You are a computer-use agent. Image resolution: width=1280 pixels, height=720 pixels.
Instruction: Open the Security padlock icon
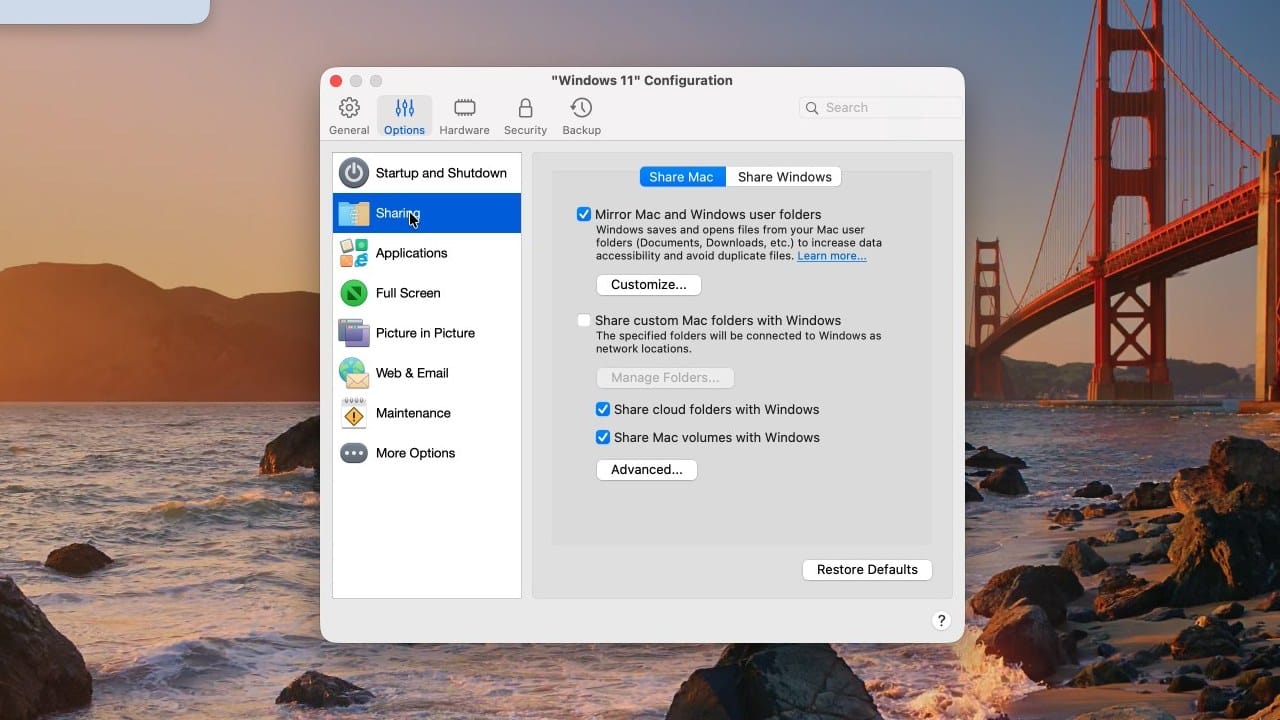(x=525, y=108)
